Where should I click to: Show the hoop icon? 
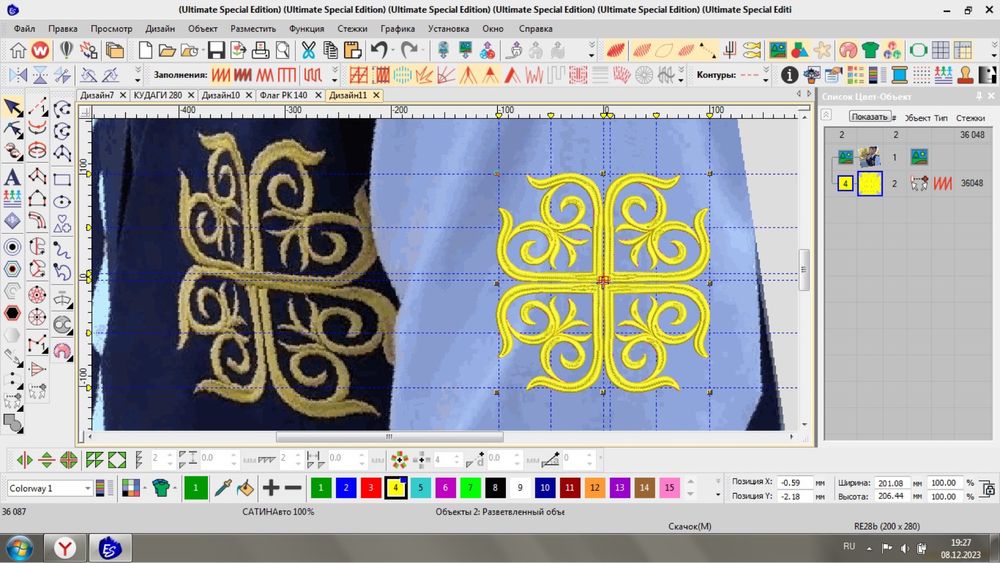(918, 50)
